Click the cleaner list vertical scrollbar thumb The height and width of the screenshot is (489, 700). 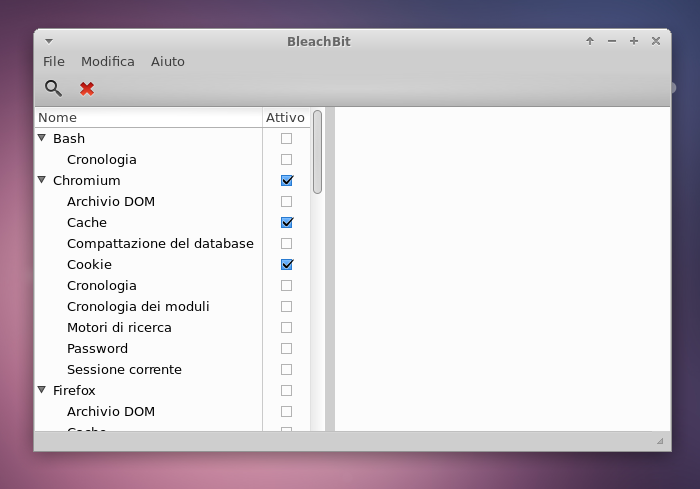[317, 152]
